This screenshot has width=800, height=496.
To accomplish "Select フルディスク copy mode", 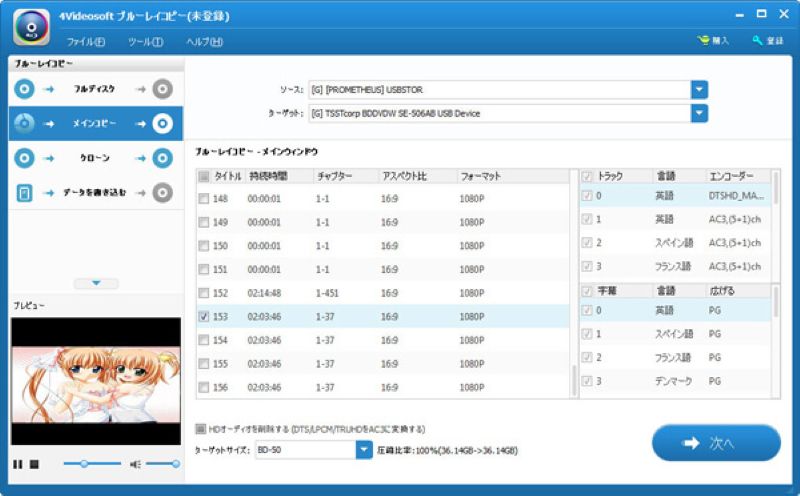I will (x=95, y=89).
